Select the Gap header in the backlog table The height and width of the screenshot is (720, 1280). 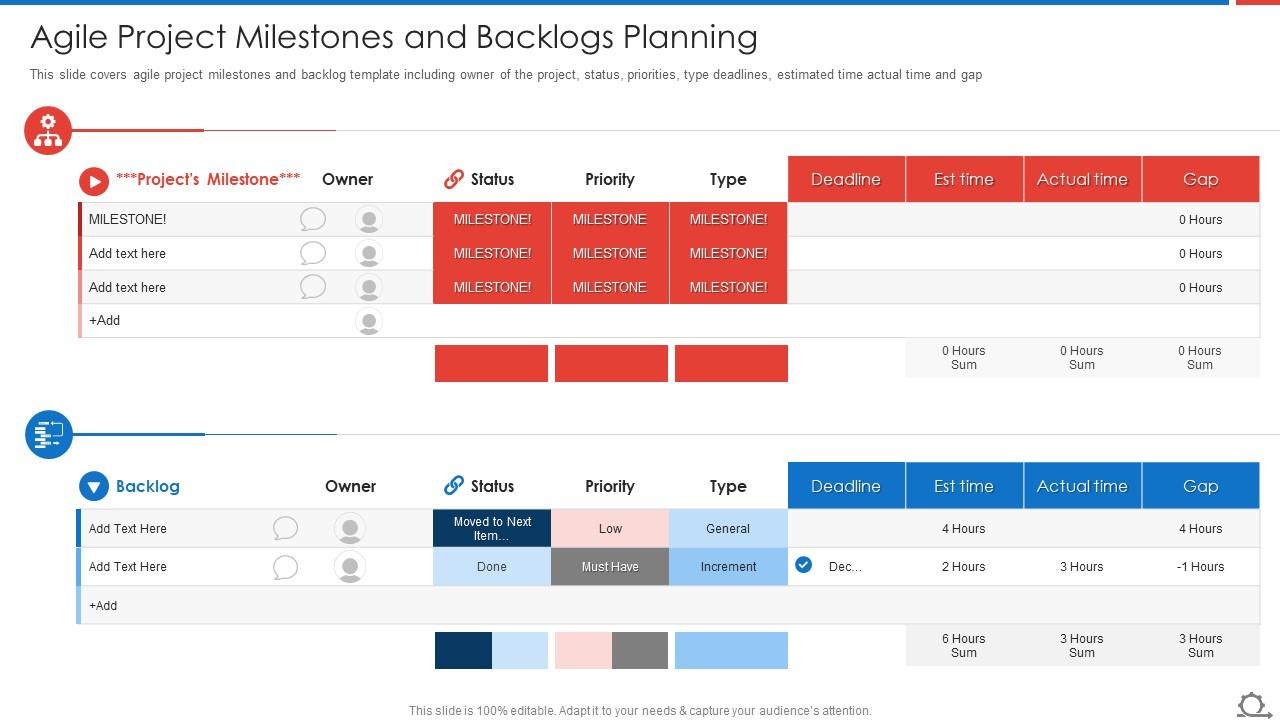(1200, 486)
